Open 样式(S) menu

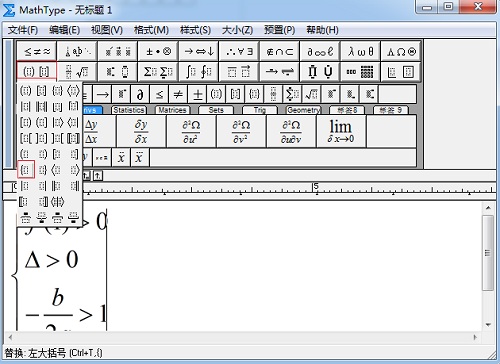point(195,30)
